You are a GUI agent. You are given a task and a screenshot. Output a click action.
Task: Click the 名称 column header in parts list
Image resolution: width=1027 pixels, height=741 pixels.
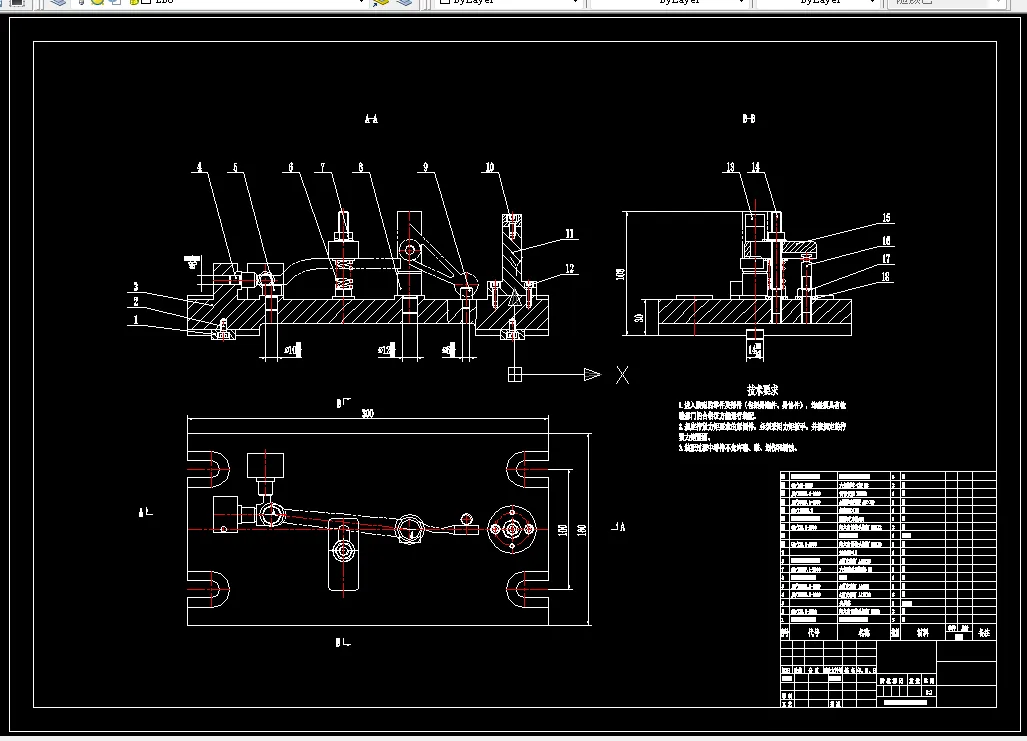[x=864, y=633]
